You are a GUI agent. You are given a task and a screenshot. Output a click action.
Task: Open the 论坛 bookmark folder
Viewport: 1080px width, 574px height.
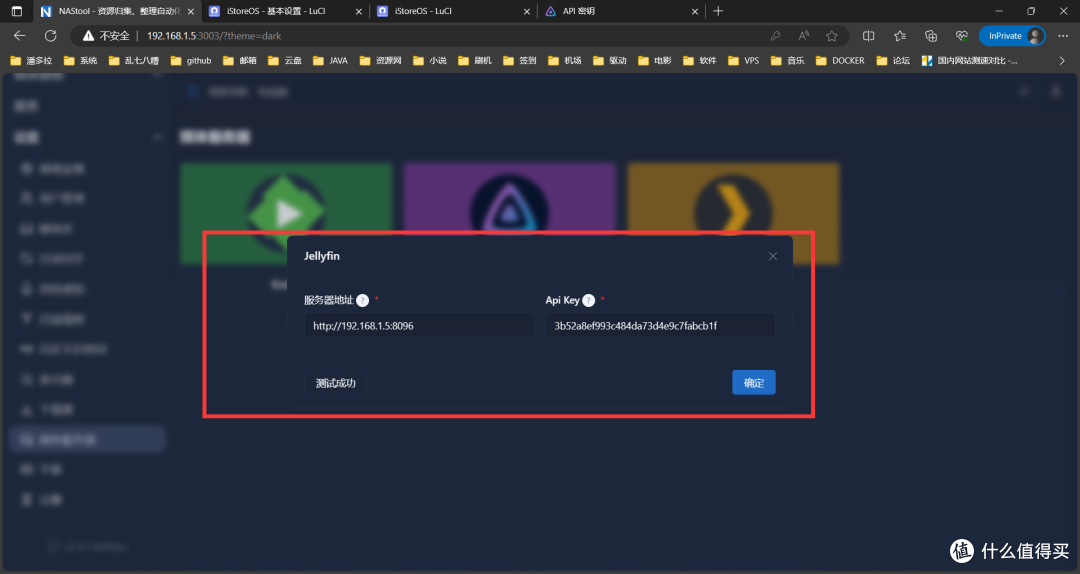point(893,61)
